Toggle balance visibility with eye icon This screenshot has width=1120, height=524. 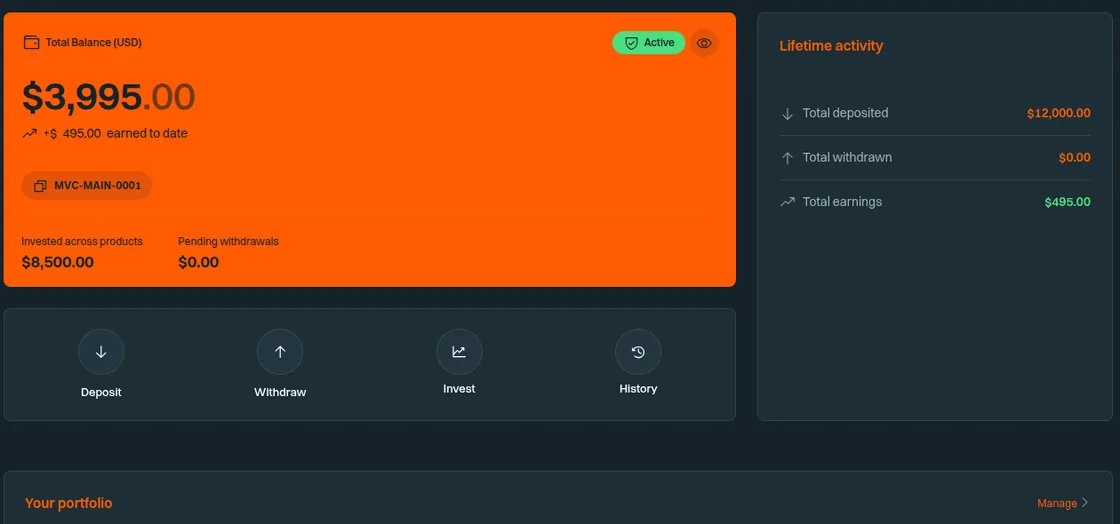704,43
